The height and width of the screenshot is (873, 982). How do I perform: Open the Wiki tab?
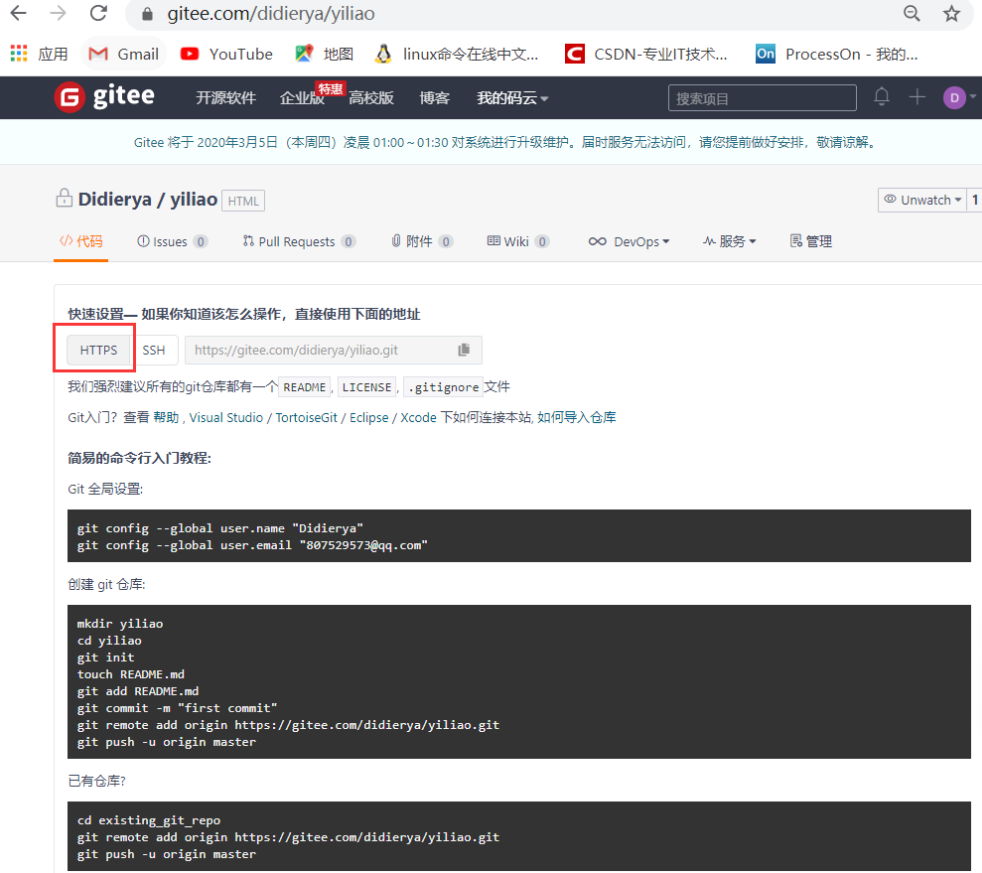517,240
